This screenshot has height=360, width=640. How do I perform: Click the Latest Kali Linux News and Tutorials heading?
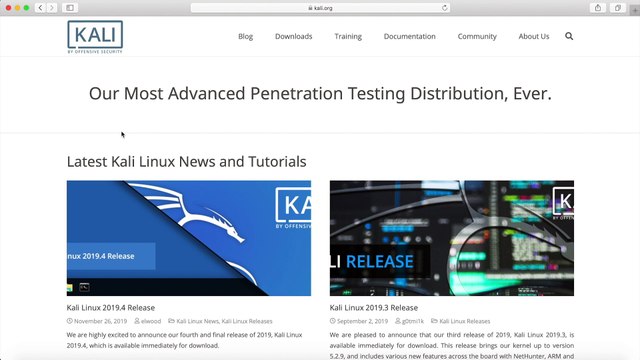coord(187,162)
